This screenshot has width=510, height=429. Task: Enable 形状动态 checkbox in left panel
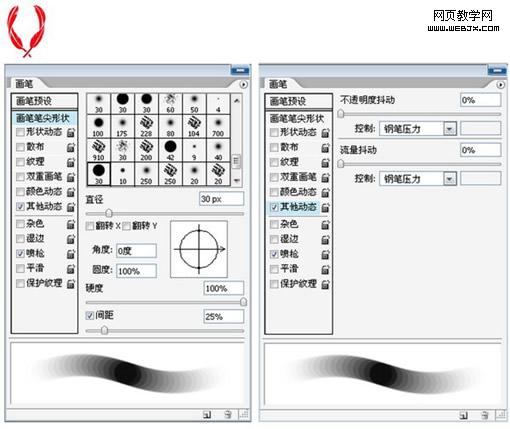[x=20, y=132]
